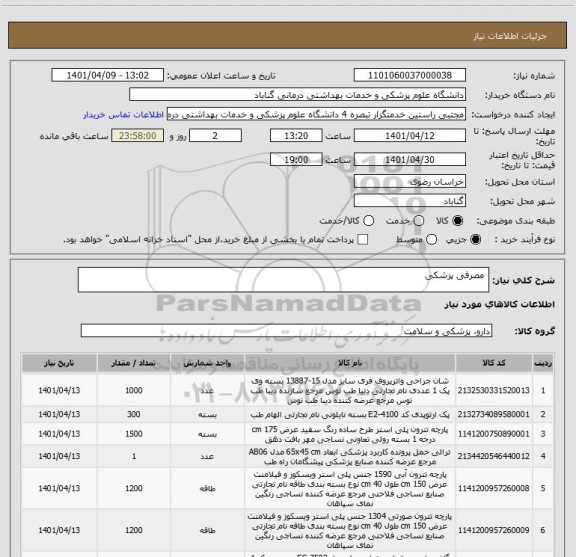Click the request creator field
This screenshot has width=576, height=557.
click(316, 114)
